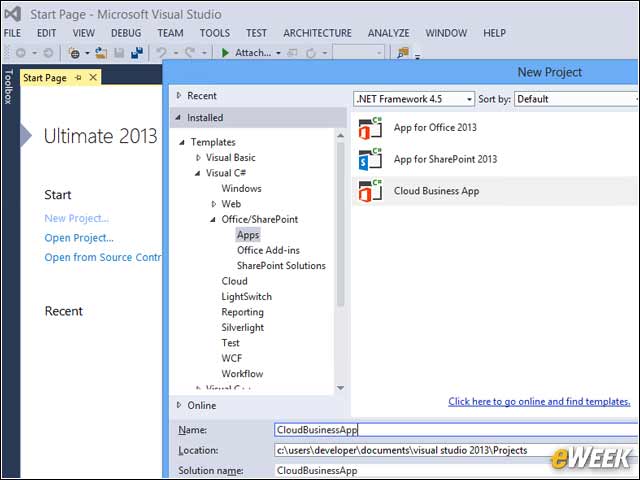Click the Redo toolbar icon
Screen dimensions: 640x480
(x=190, y=53)
